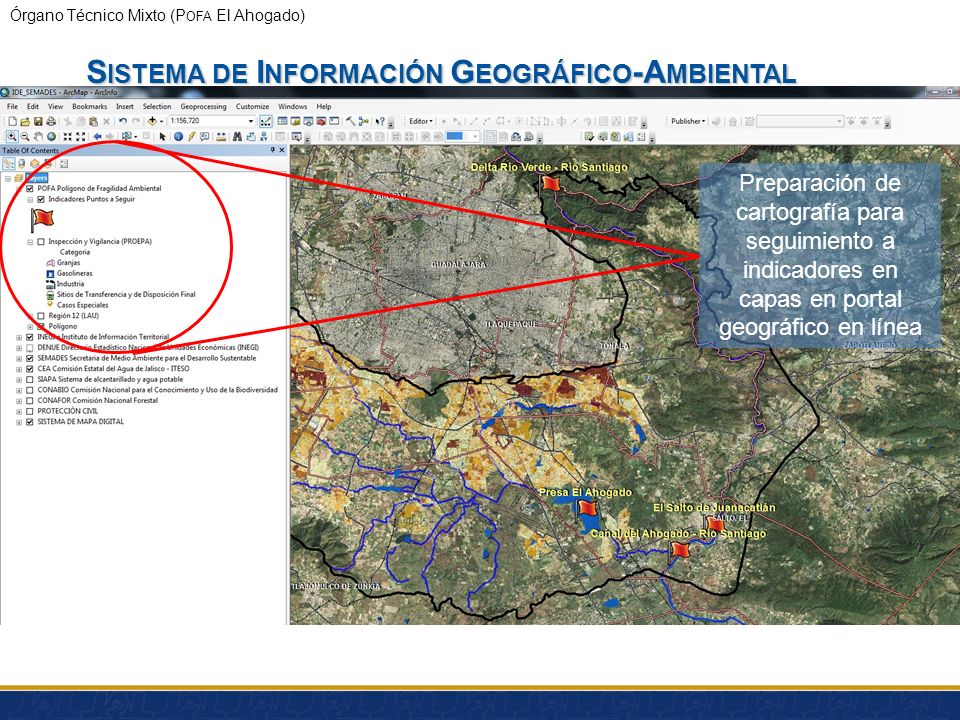Viewport: 960px width, 720px height.
Task: Check the CONABIO layer group
Action: point(29,390)
